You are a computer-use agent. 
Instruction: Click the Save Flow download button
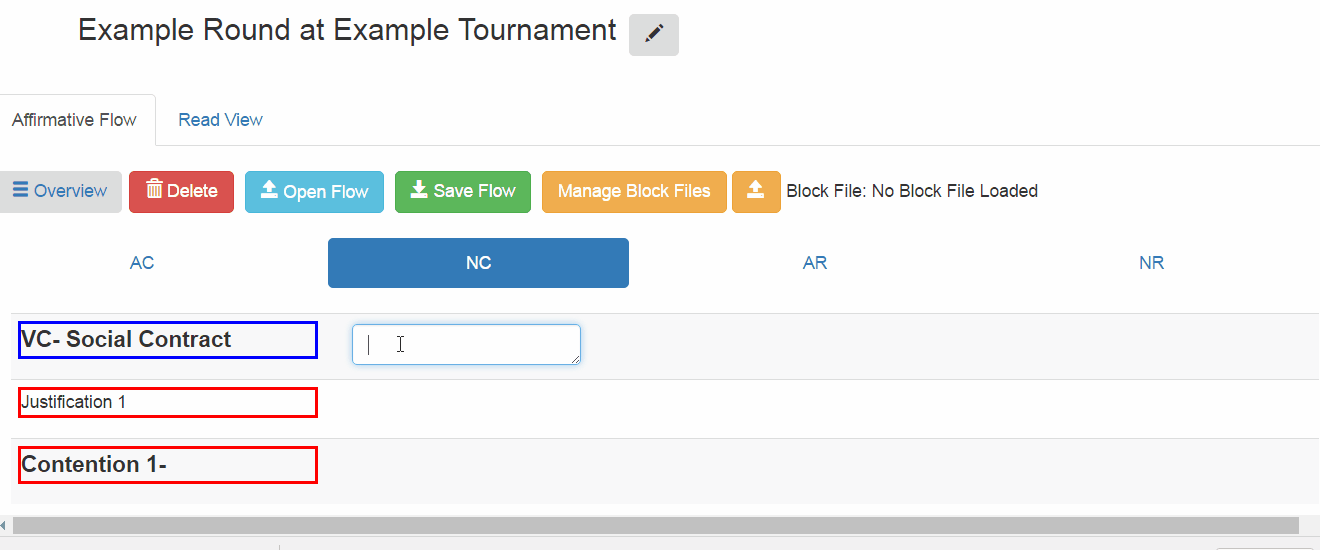pos(463,192)
